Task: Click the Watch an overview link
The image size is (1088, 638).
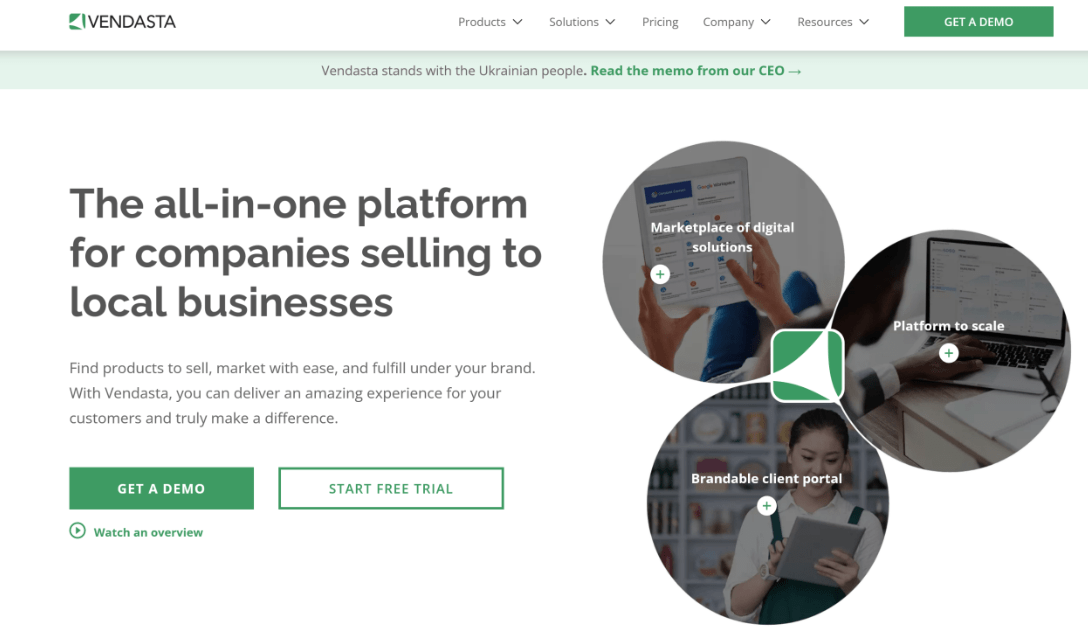Action: pyautogui.click(x=148, y=532)
